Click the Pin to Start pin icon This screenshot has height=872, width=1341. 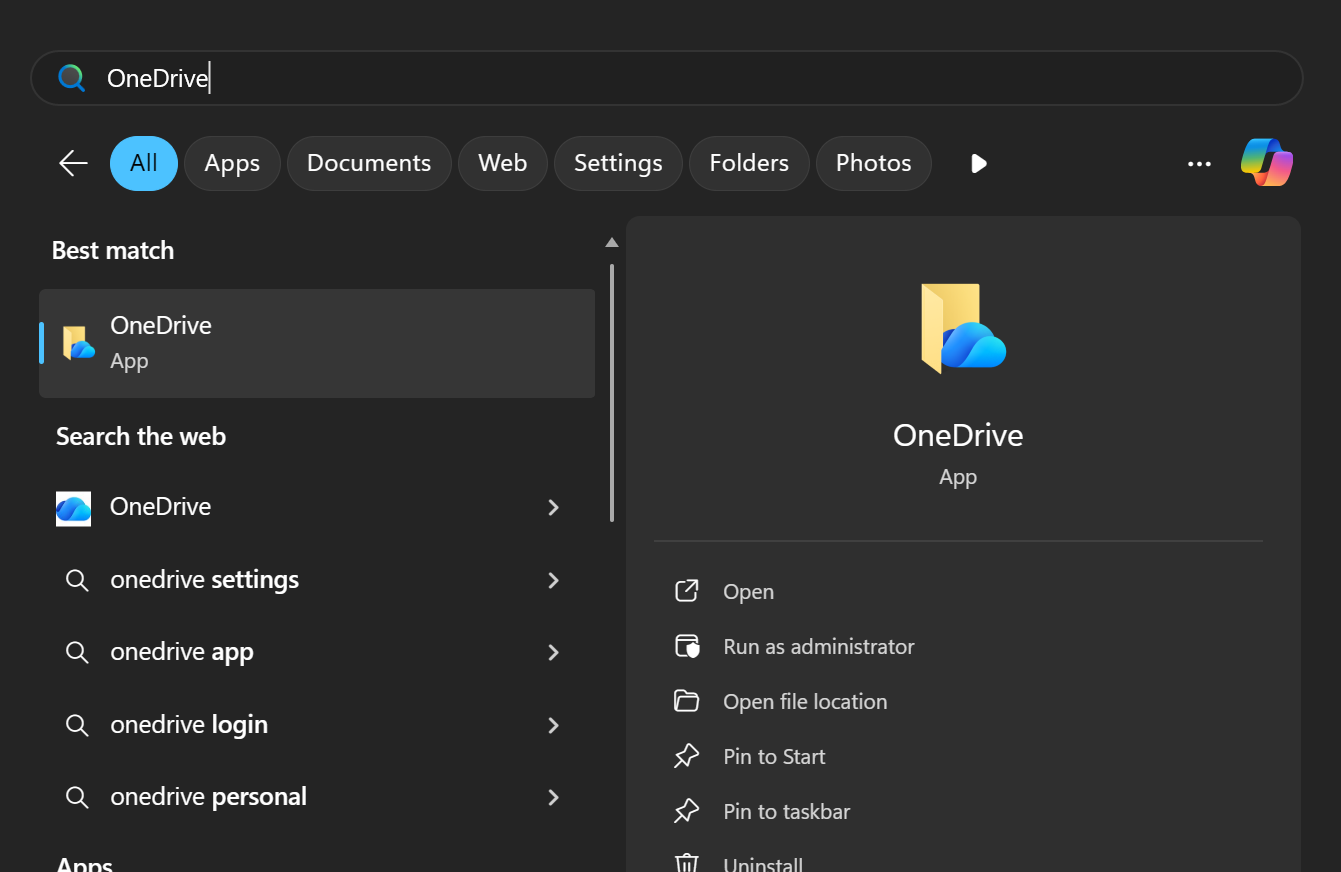(687, 757)
